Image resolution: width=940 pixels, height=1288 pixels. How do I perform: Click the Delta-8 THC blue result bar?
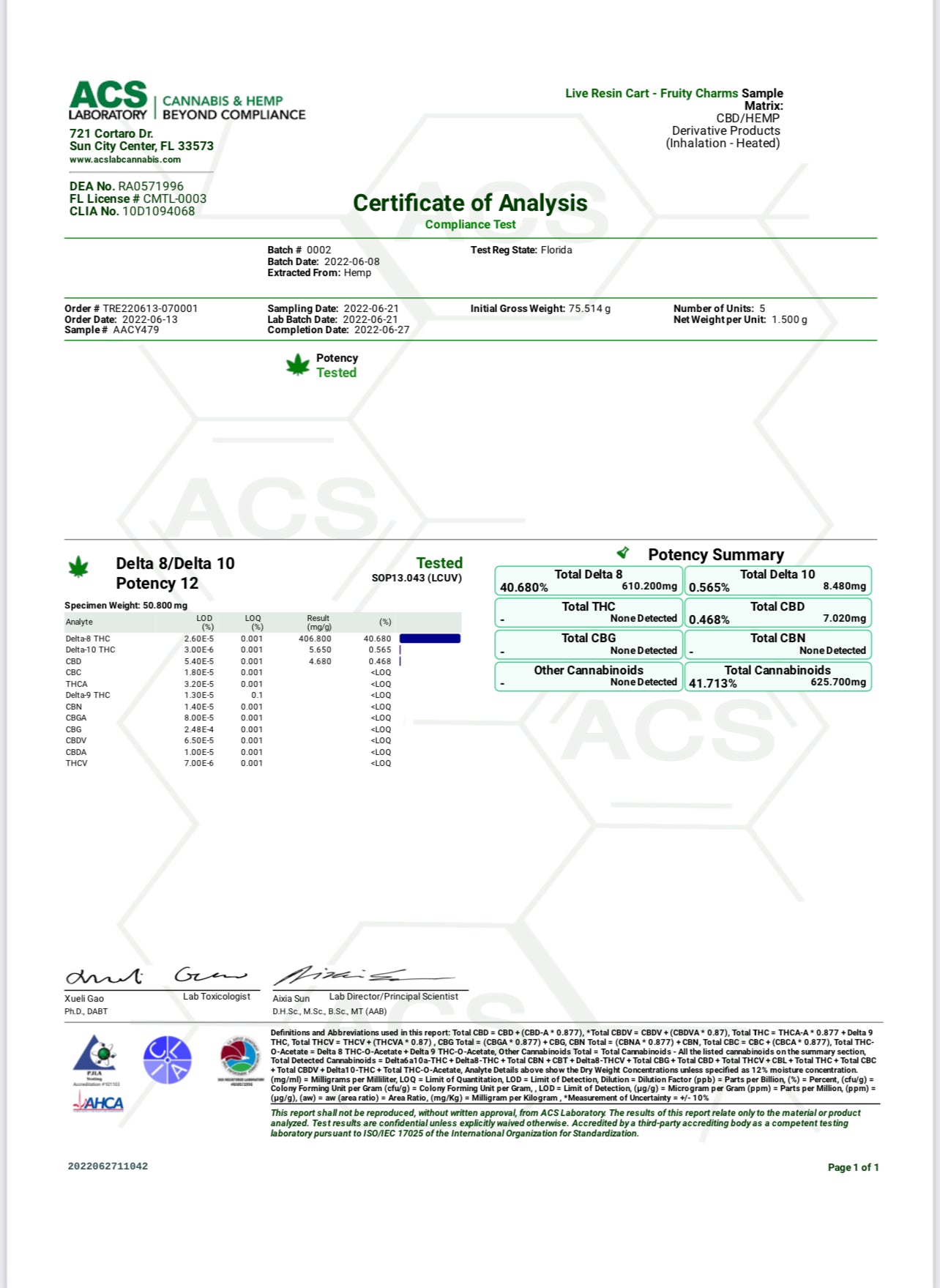[430, 639]
